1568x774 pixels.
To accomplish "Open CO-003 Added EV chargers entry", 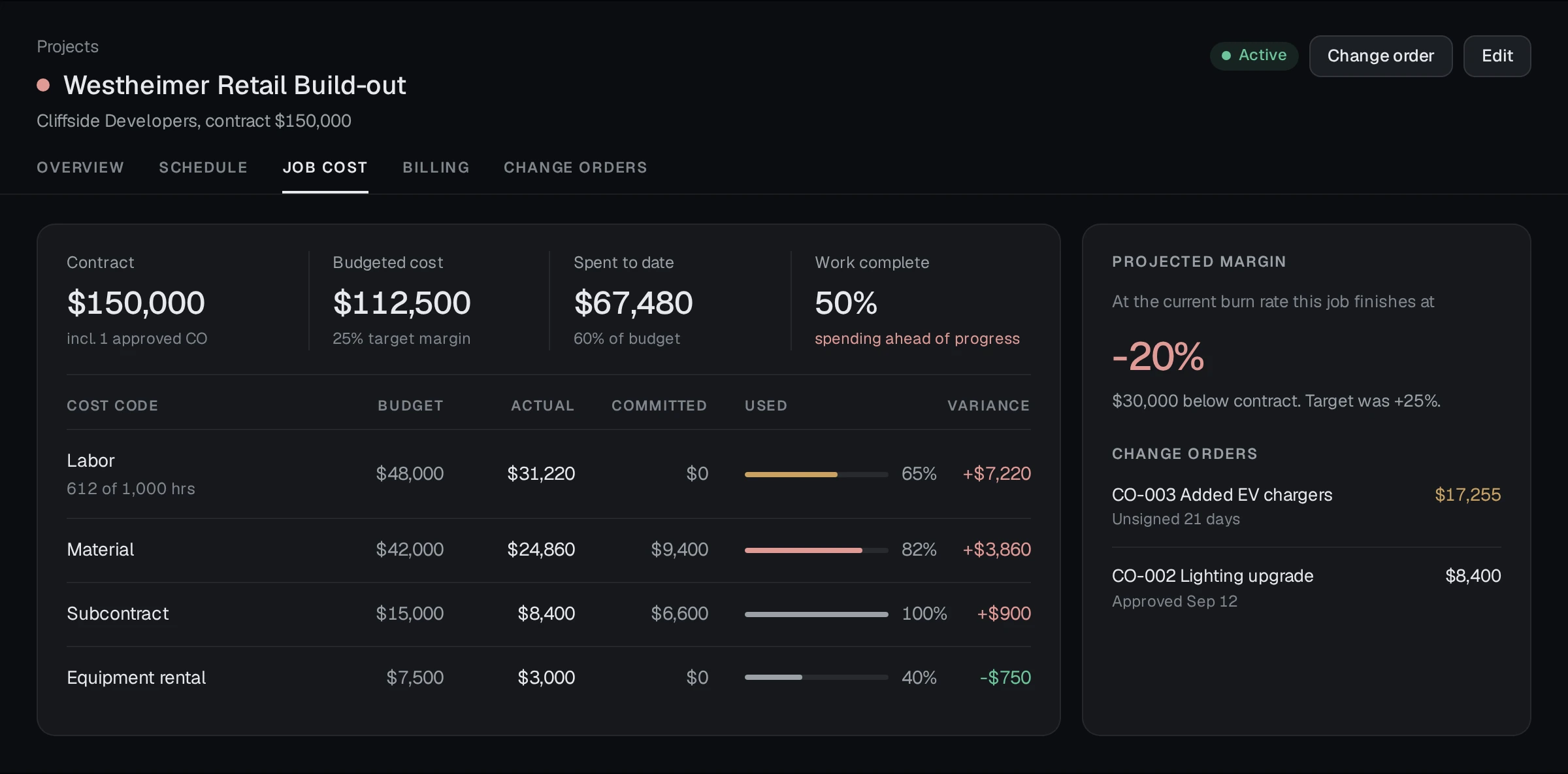I will (1306, 506).
